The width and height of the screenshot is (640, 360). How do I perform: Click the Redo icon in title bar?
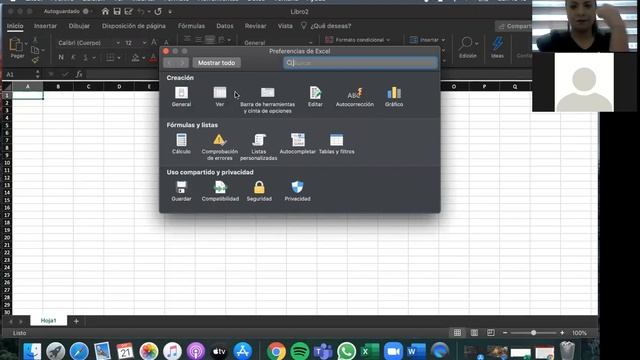[x=158, y=11]
